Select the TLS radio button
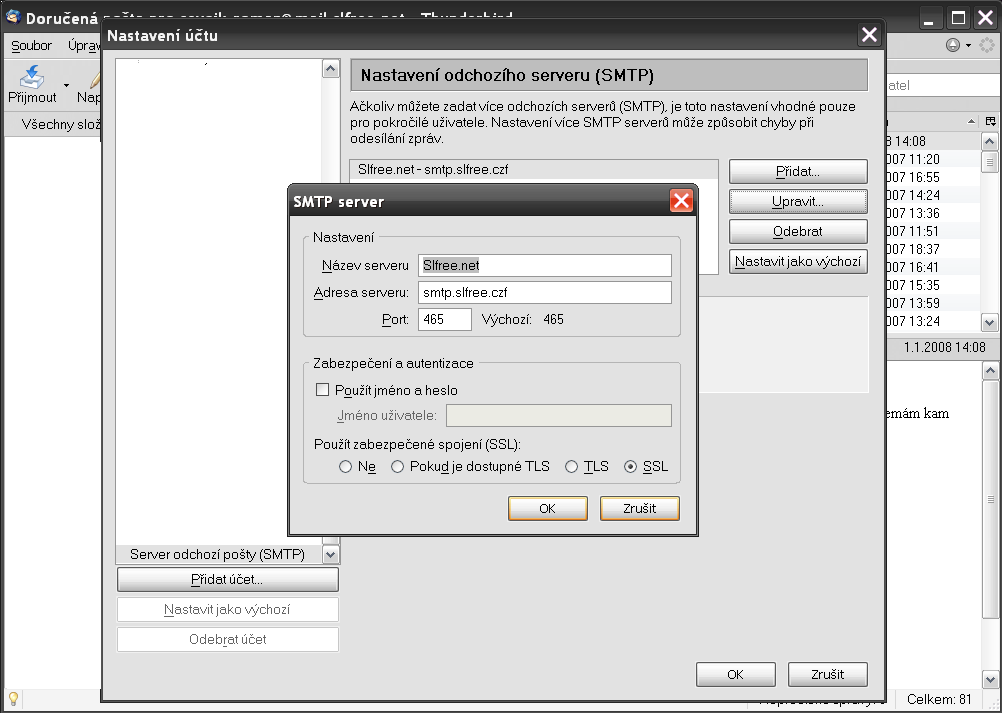Viewport: 1002px width, 713px height. [571, 467]
